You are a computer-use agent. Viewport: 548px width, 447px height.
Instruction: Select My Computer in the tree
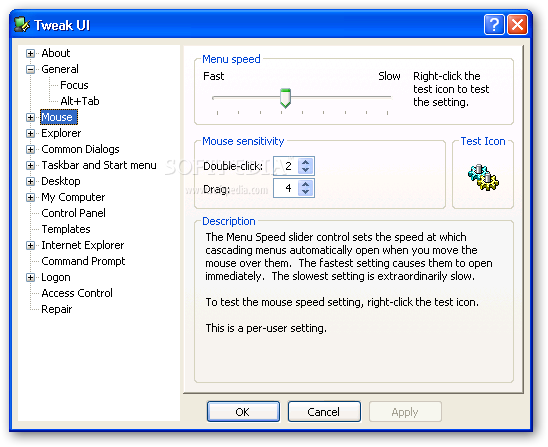pos(73,197)
